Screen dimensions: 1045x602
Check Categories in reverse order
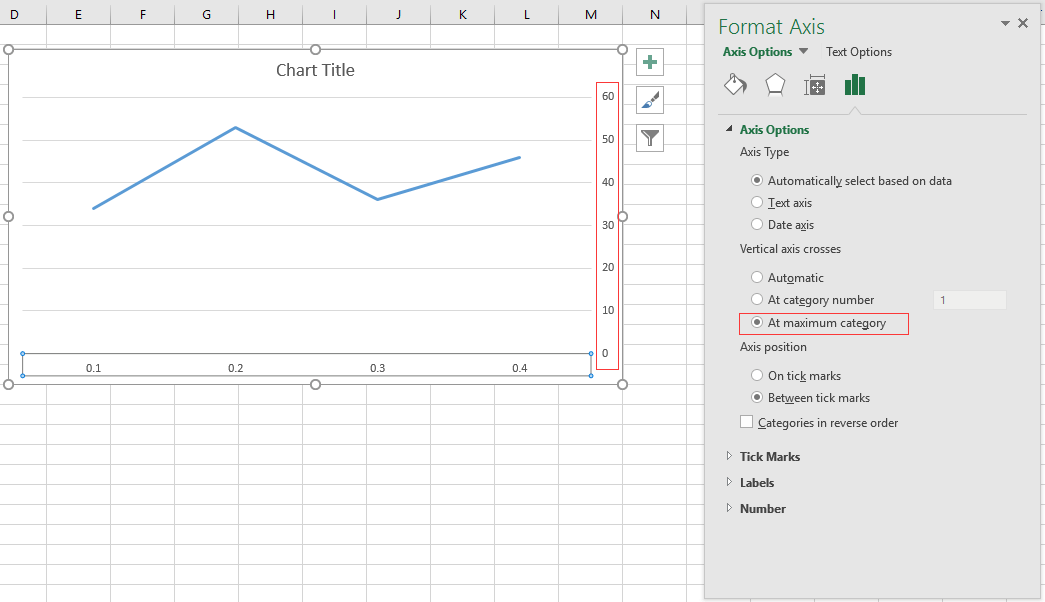[745, 422]
